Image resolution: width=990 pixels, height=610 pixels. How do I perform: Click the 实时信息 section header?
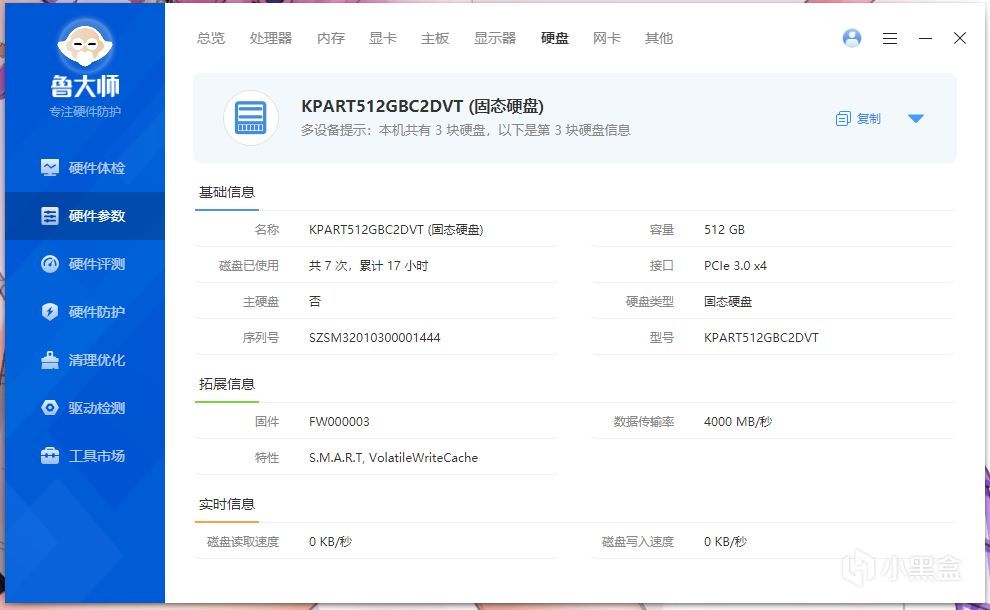(x=227, y=505)
